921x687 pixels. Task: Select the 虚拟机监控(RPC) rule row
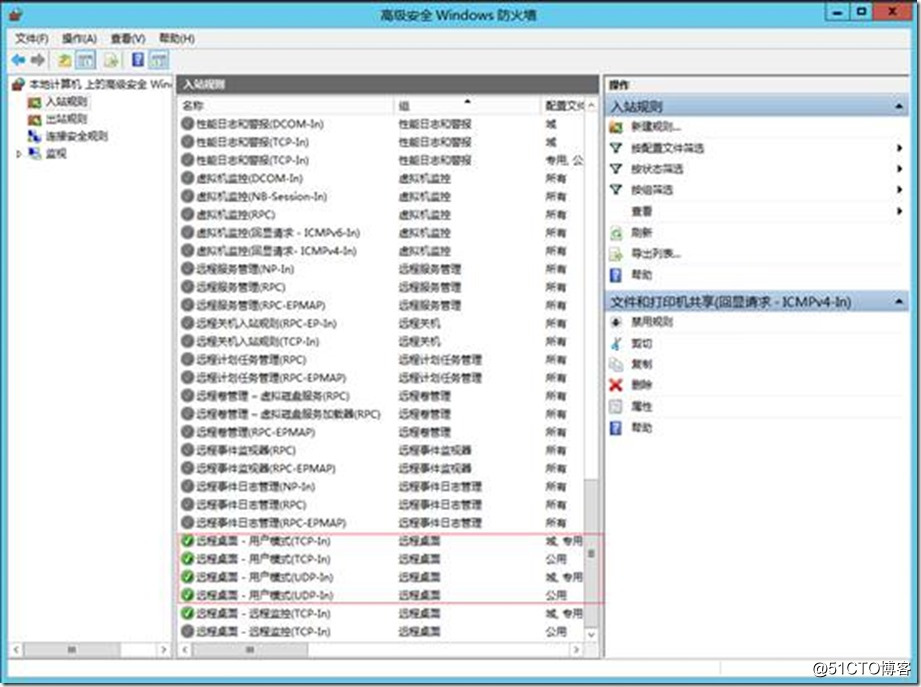pos(381,214)
